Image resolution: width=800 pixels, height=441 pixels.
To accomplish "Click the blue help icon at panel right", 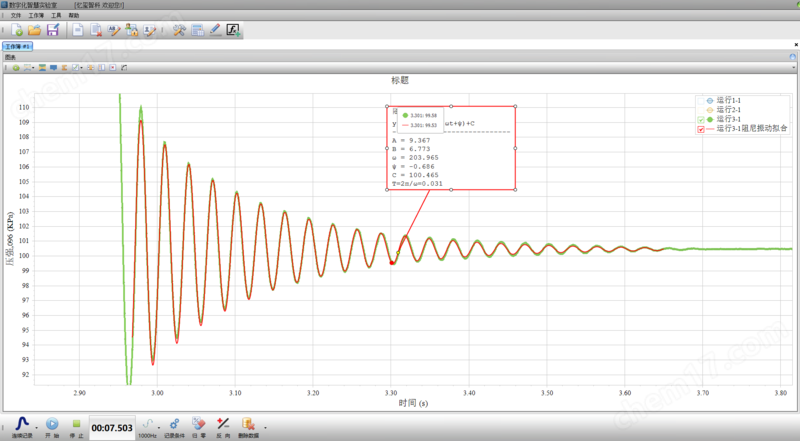I will click(792, 57).
